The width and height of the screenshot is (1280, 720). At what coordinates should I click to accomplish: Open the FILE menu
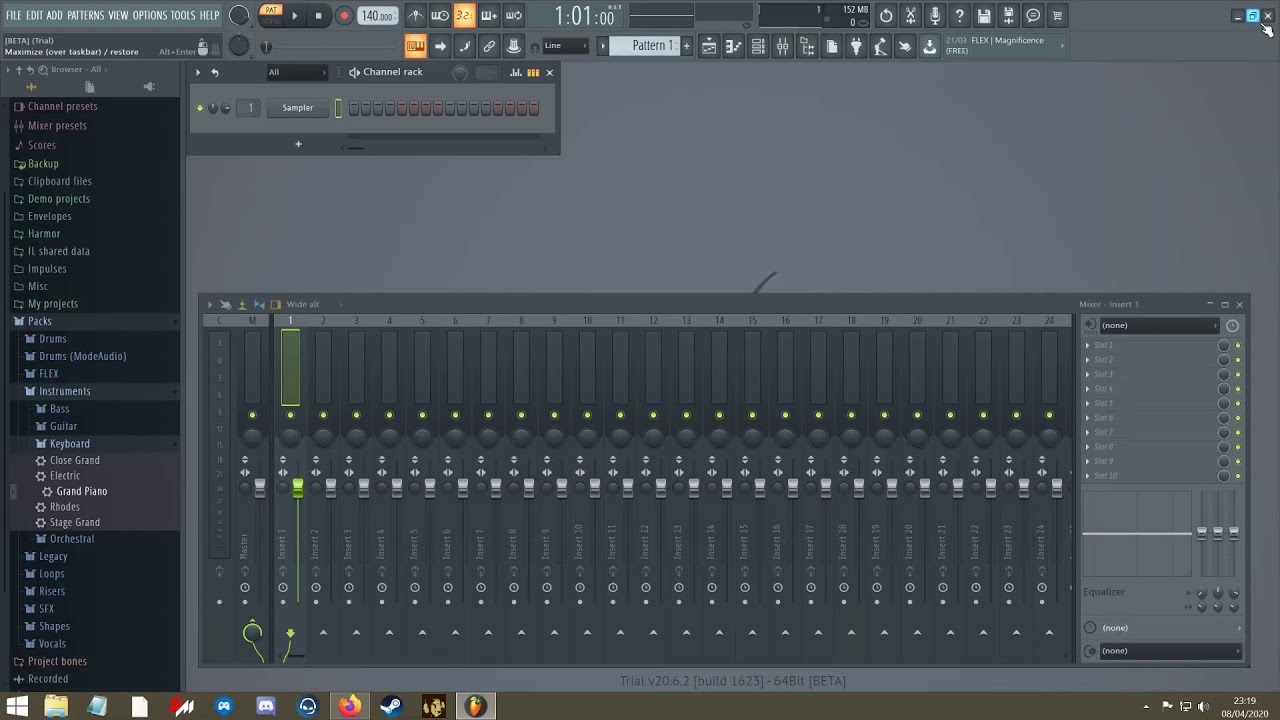[14, 15]
